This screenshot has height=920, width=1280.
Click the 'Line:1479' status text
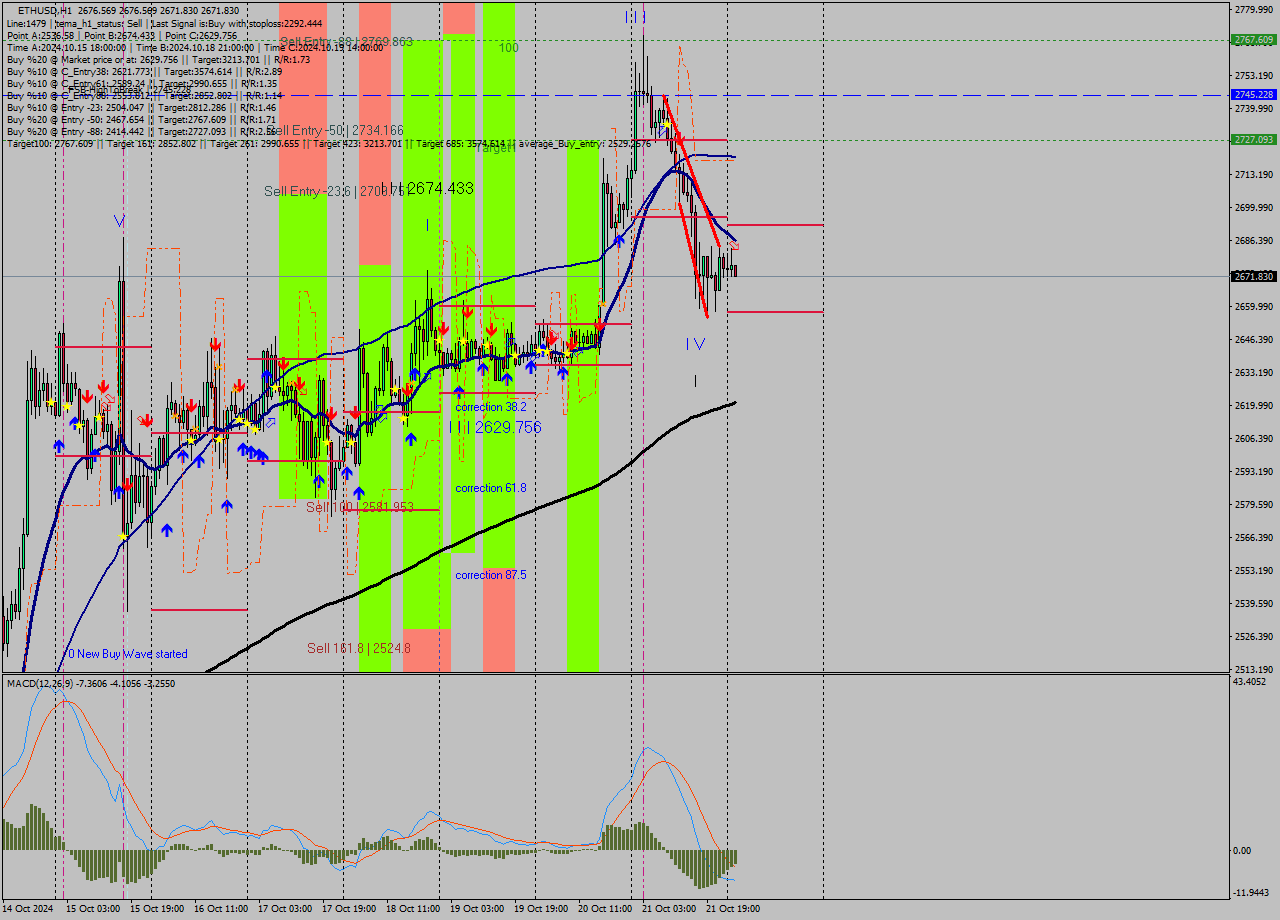(x=27, y=23)
